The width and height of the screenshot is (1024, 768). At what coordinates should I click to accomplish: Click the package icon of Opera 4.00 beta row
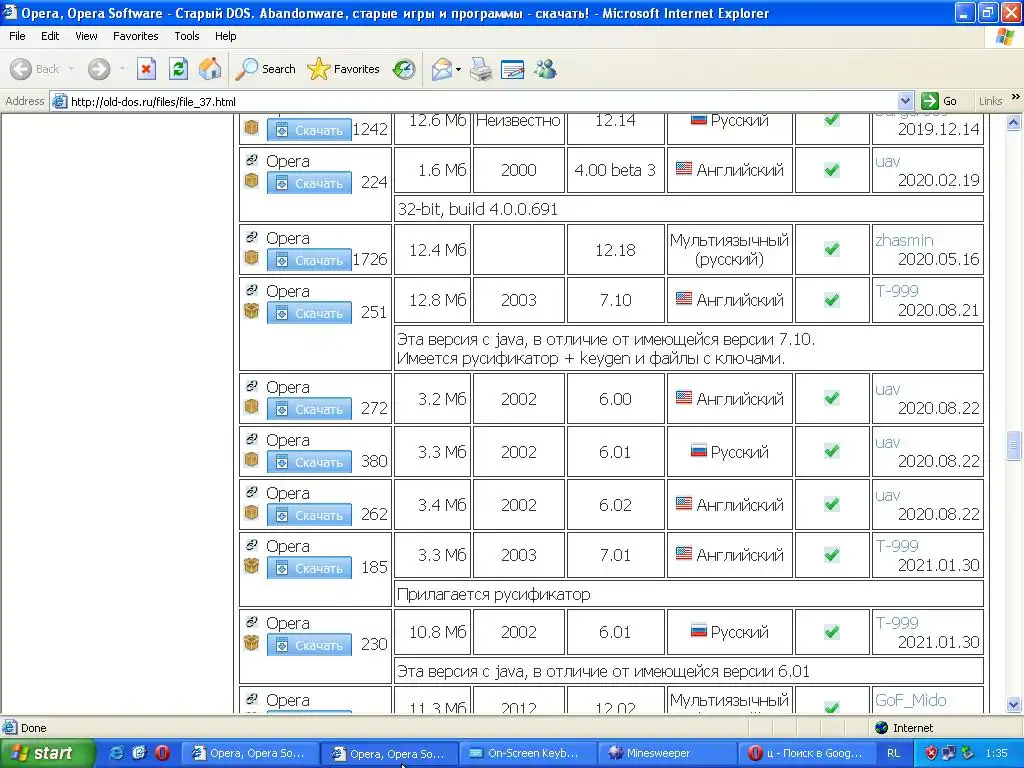click(x=251, y=181)
